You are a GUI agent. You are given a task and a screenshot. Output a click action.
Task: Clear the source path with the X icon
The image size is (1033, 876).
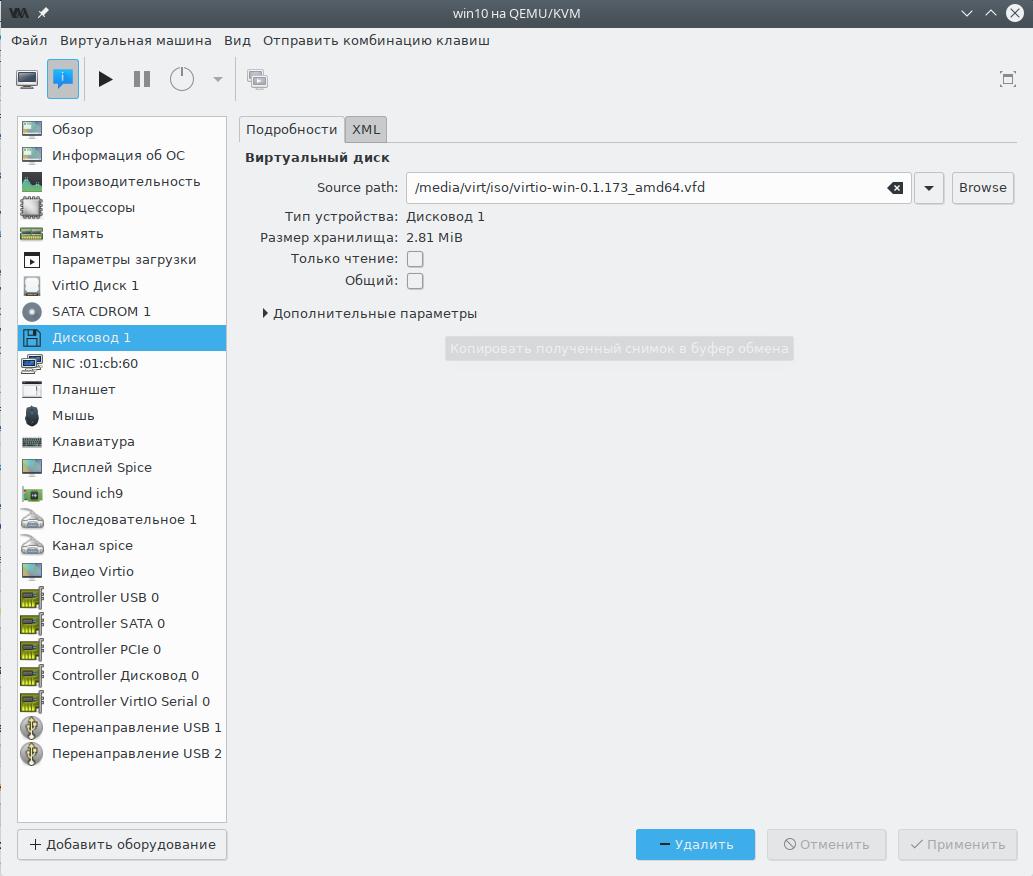coord(895,188)
